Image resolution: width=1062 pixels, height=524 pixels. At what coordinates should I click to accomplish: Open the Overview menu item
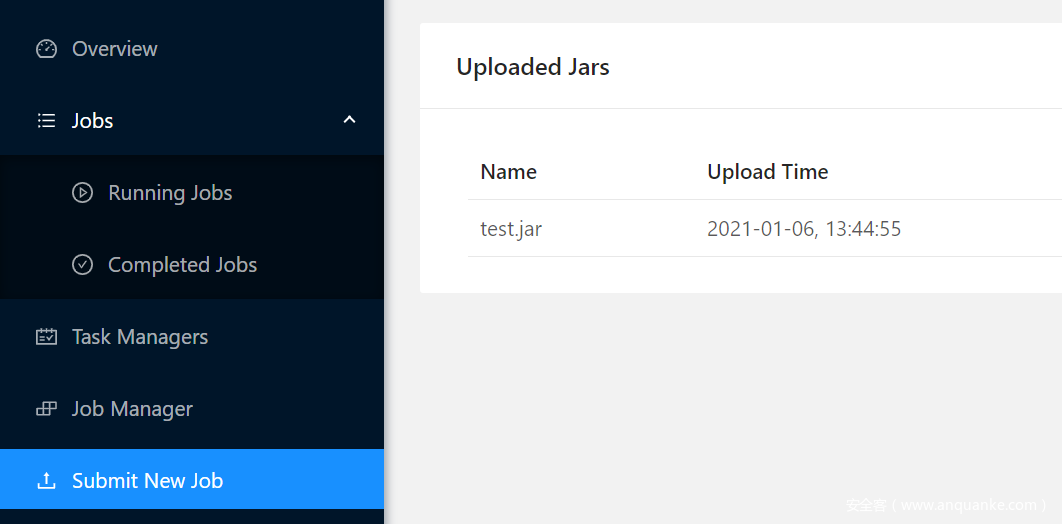[x=192, y=49]
